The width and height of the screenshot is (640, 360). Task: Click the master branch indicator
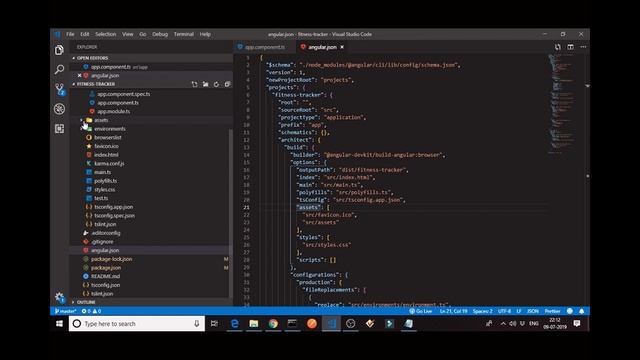[x=65, y=311]
